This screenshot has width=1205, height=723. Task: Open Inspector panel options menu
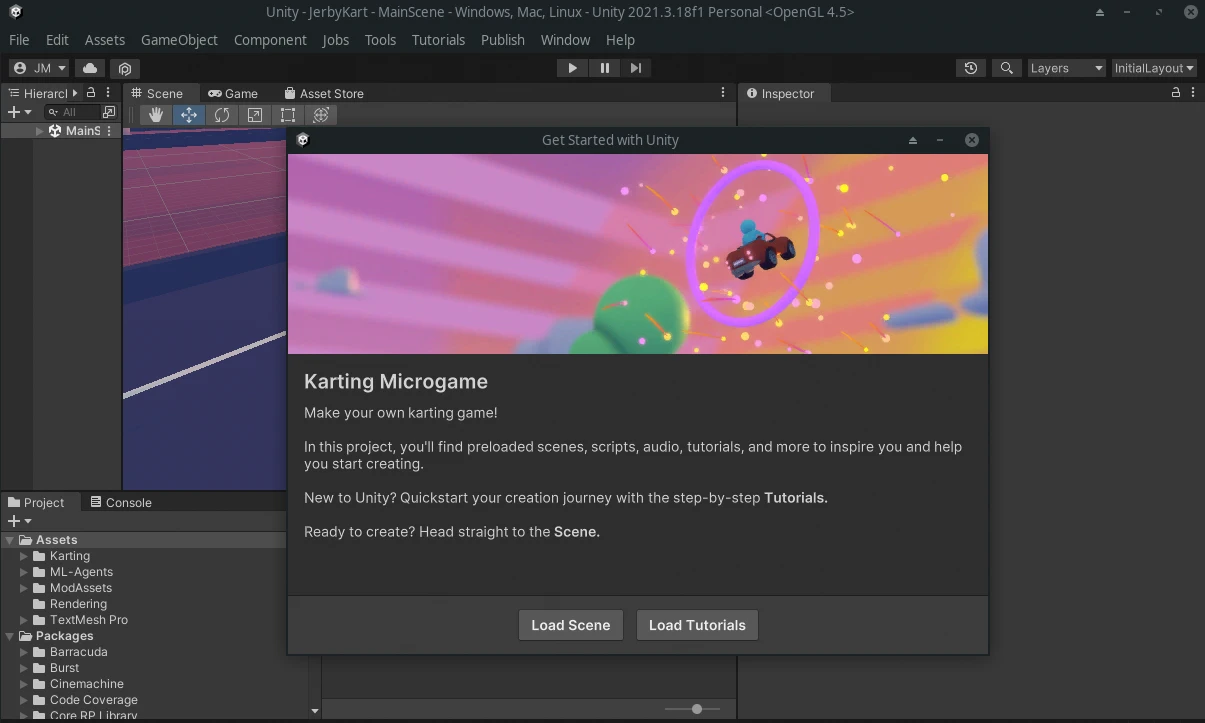coord(1194,92)
